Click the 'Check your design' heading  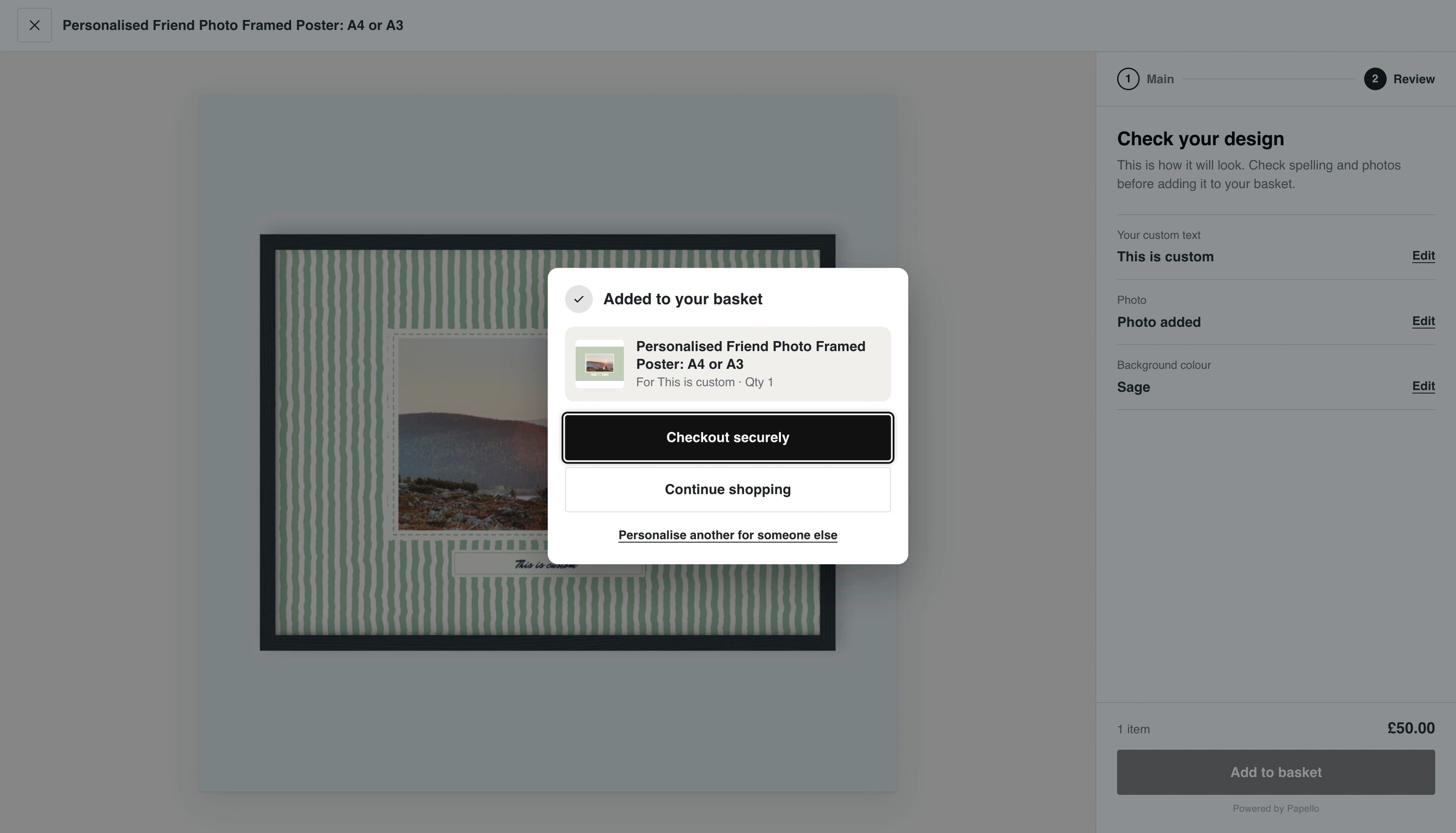pyautogui.click(x=1201, y=139)
